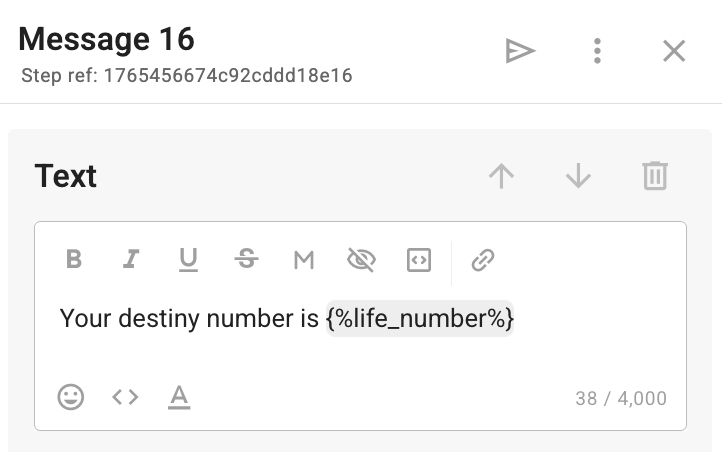The image size is (722, 452).
Task: Apply strikethrough formatting
Action: coord(246,260)
